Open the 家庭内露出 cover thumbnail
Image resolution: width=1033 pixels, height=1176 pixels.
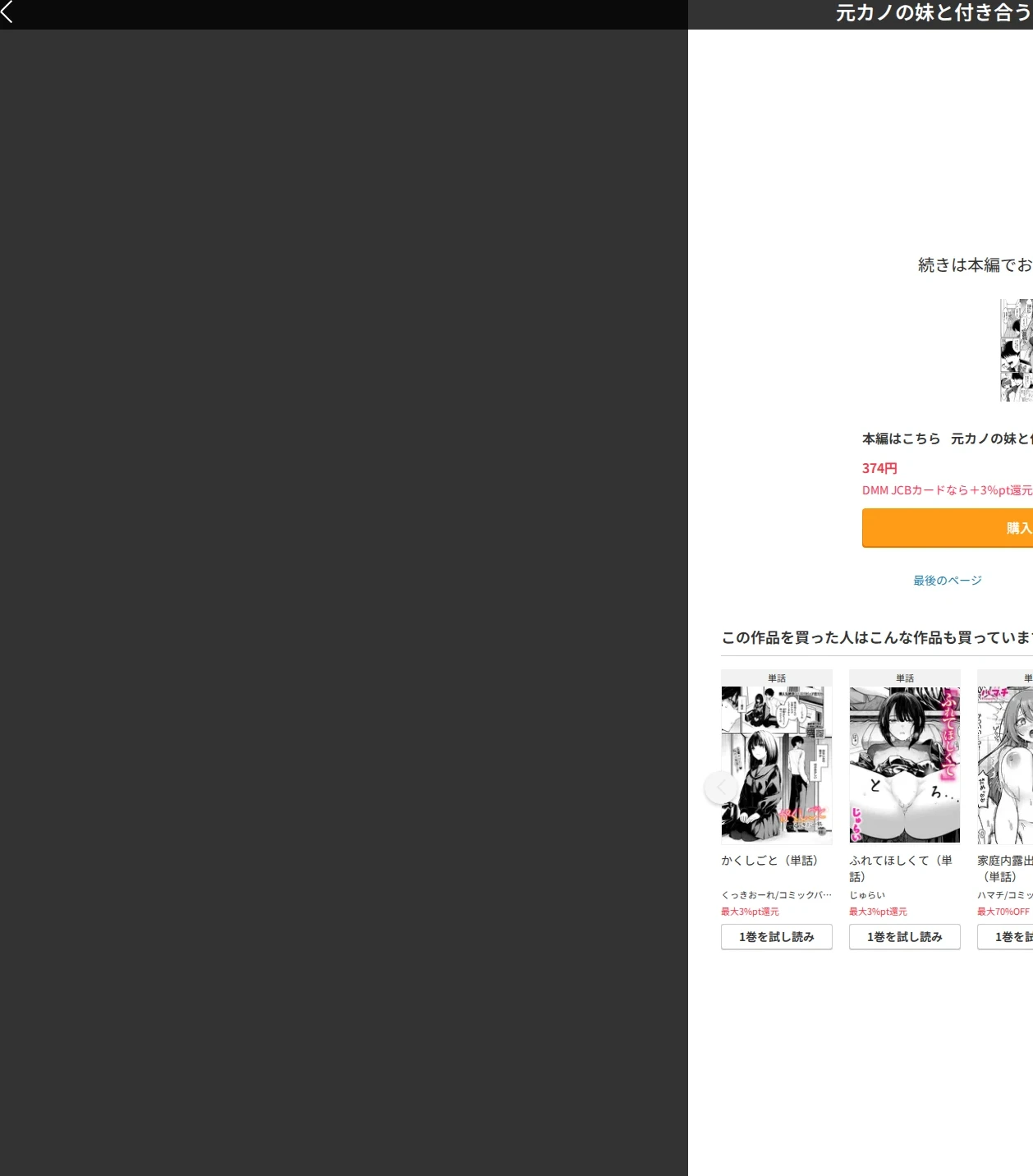click(1005, 765)
